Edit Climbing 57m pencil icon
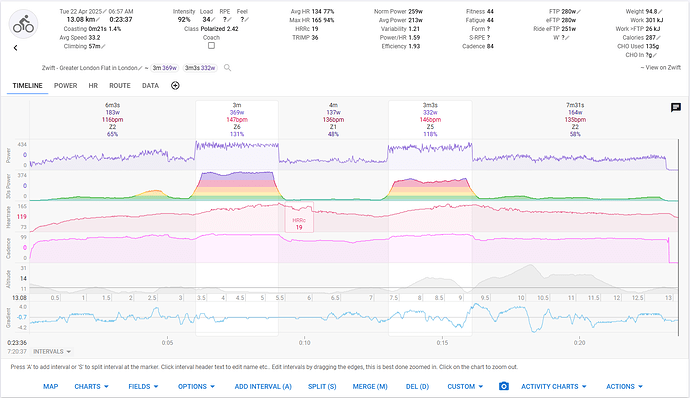690x398 pixels. tap(103, 46)
